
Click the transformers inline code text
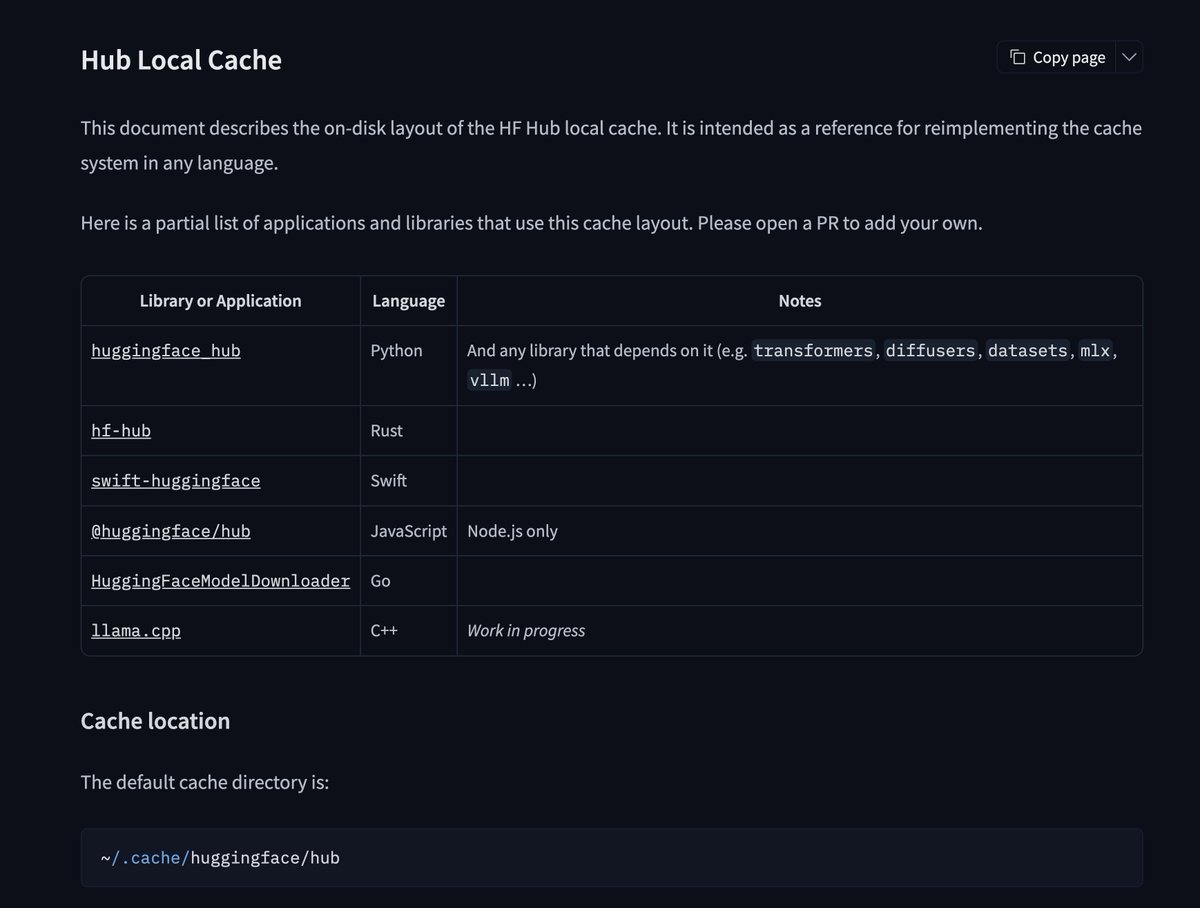point(813,351)
